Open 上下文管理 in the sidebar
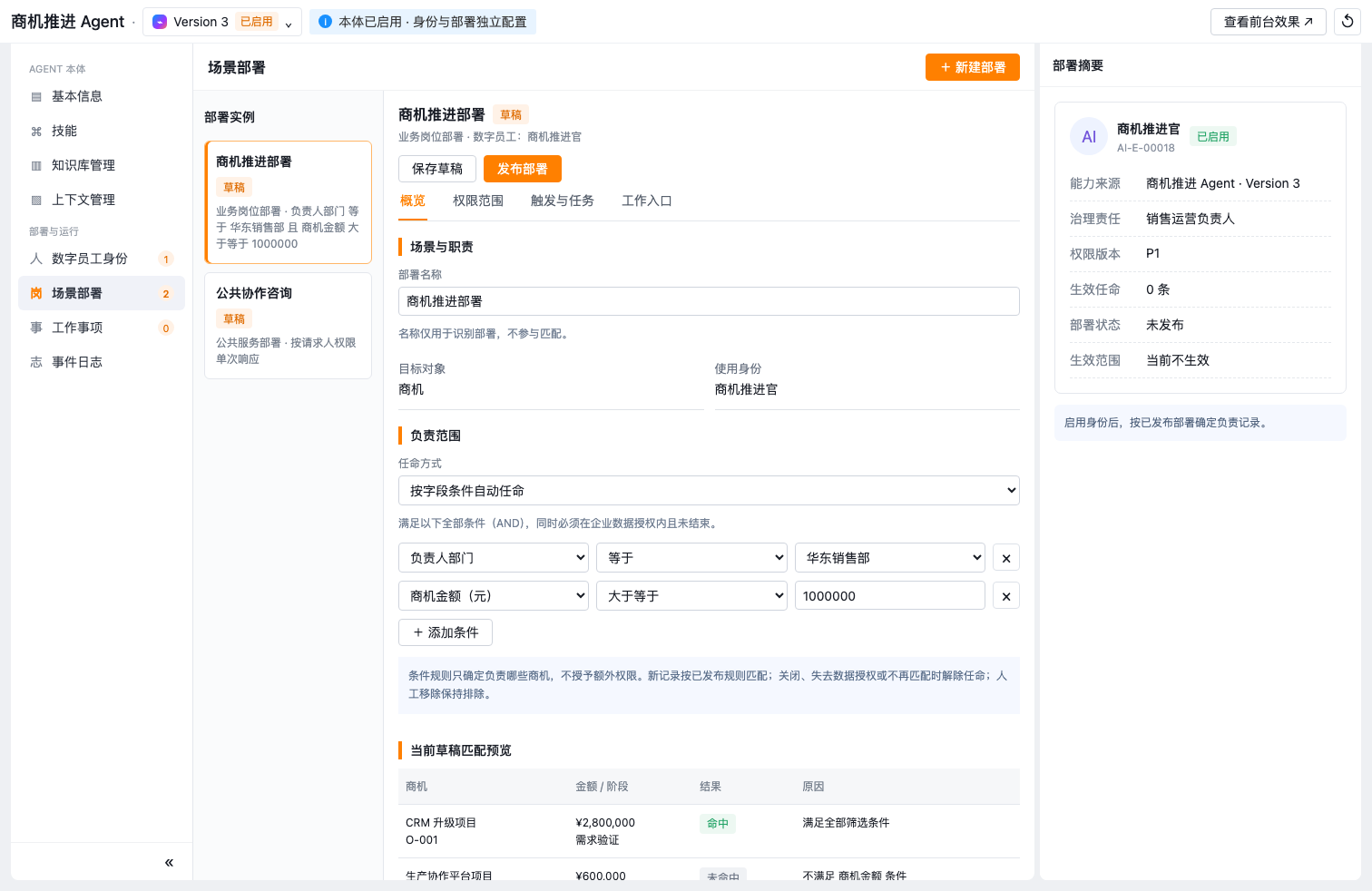 tap(102, 200)
